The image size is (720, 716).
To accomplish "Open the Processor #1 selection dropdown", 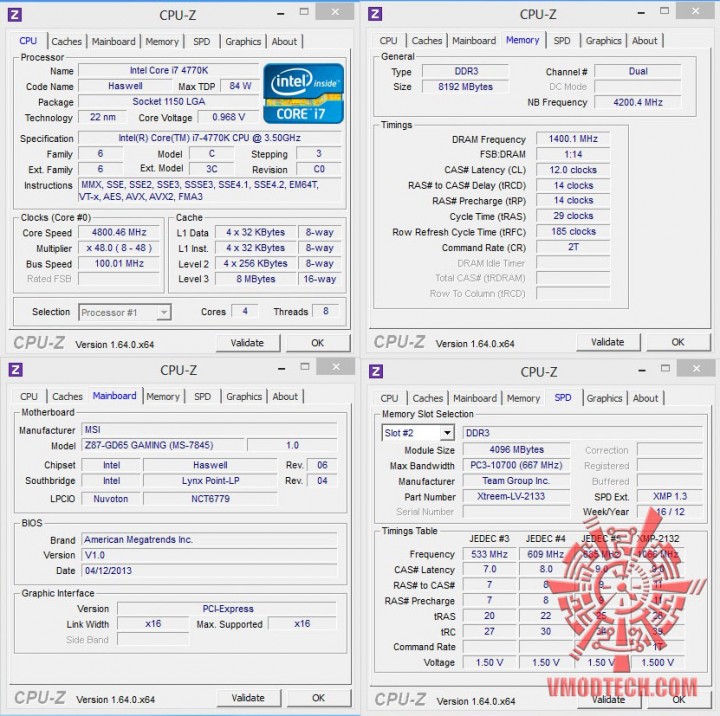I will coord(125,313).
